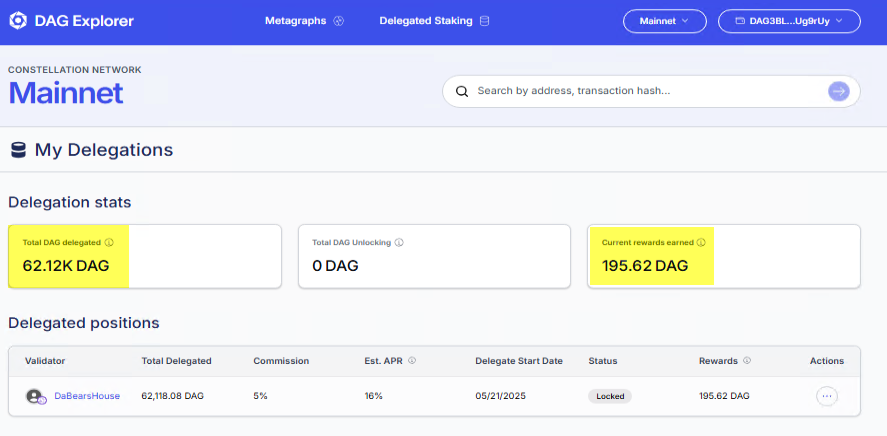Click the 195.62 DAG rewards table cell
887x436 pixels.
(x=724, y=396)
